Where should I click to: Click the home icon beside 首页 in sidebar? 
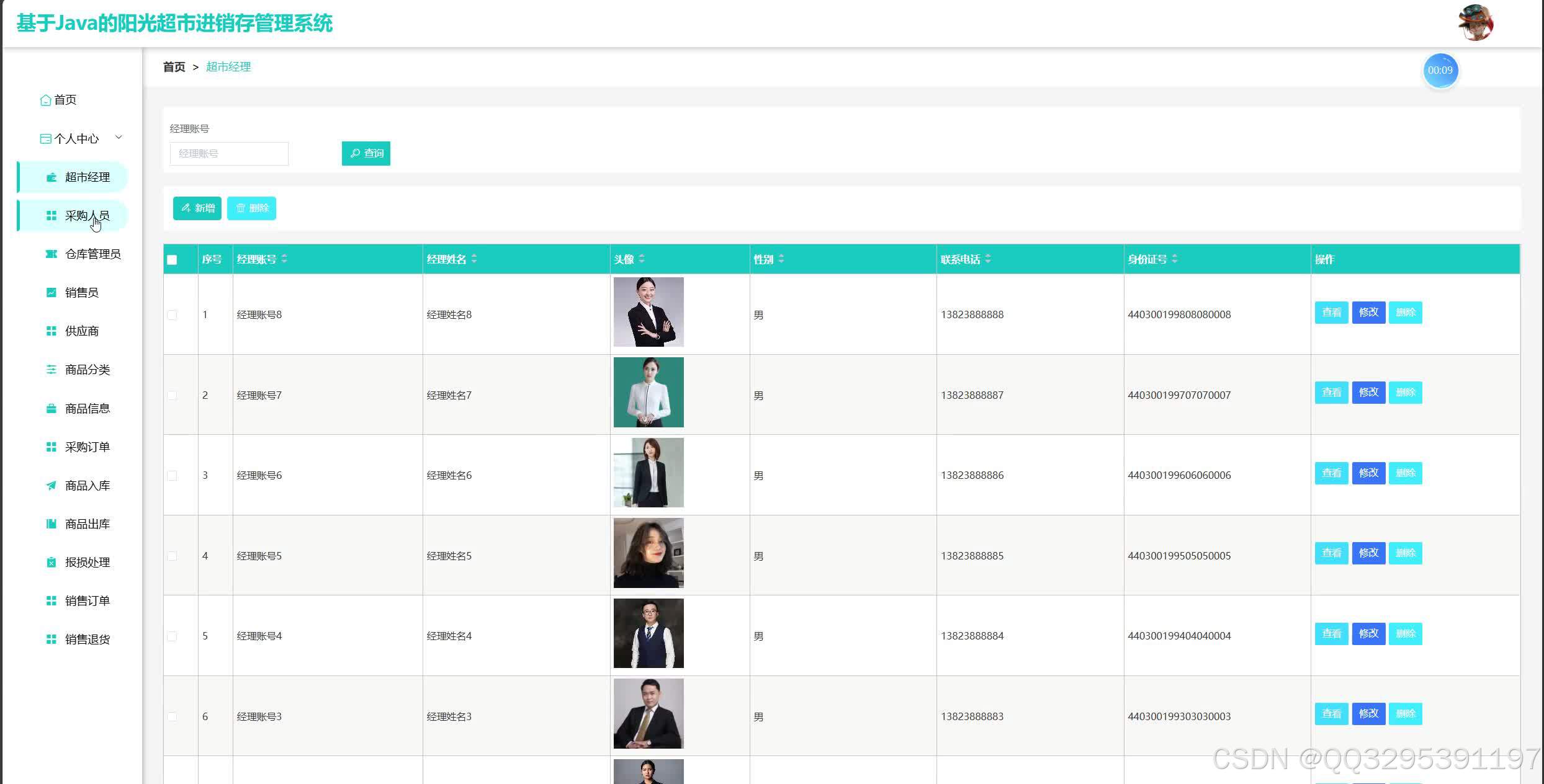point(45,100)
